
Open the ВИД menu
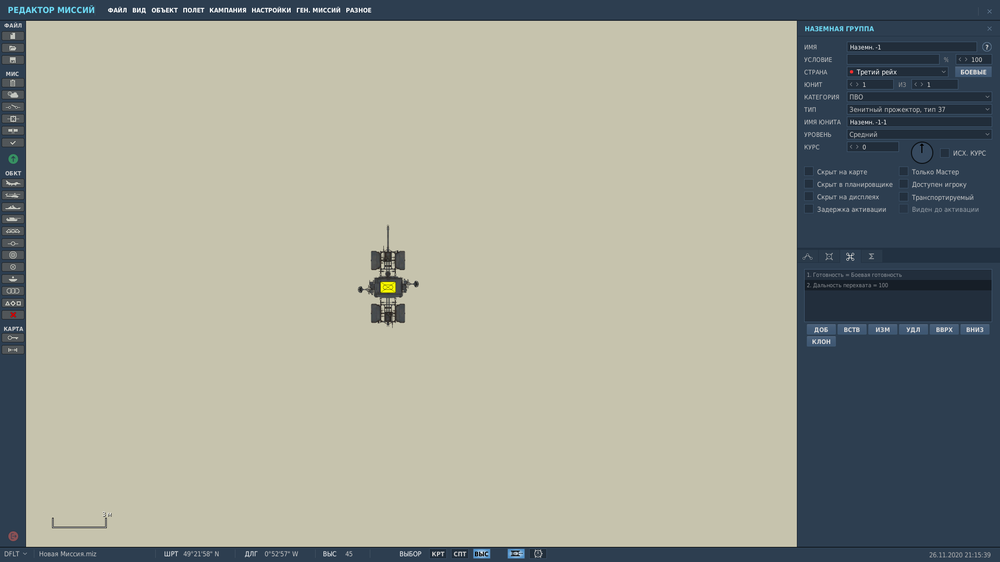139,10
